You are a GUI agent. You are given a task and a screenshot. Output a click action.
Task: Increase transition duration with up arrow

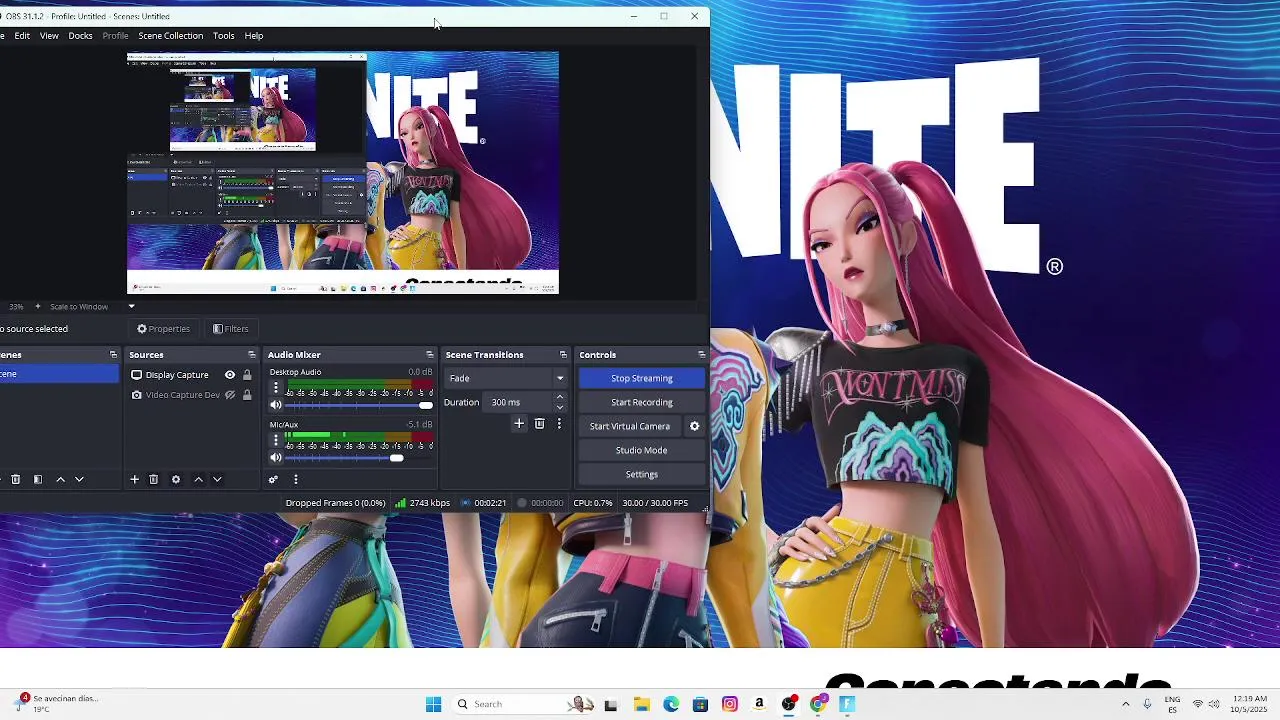[x=560, y=397]
